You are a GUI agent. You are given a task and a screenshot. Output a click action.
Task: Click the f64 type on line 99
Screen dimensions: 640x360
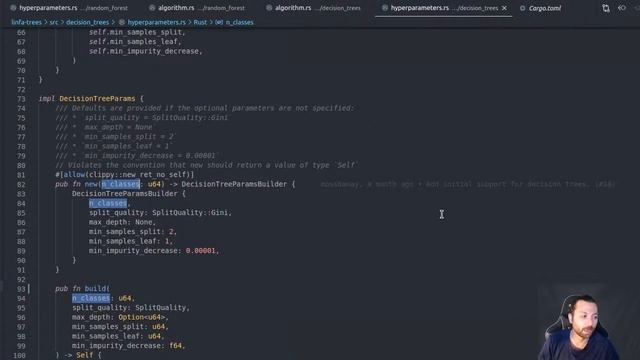coord(176,345)
